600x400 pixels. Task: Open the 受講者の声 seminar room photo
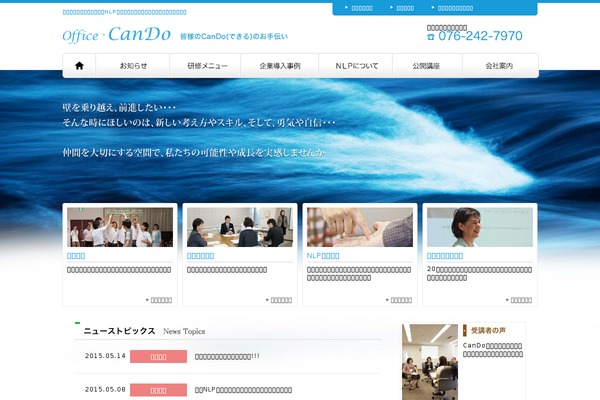(x=430, y=362)
